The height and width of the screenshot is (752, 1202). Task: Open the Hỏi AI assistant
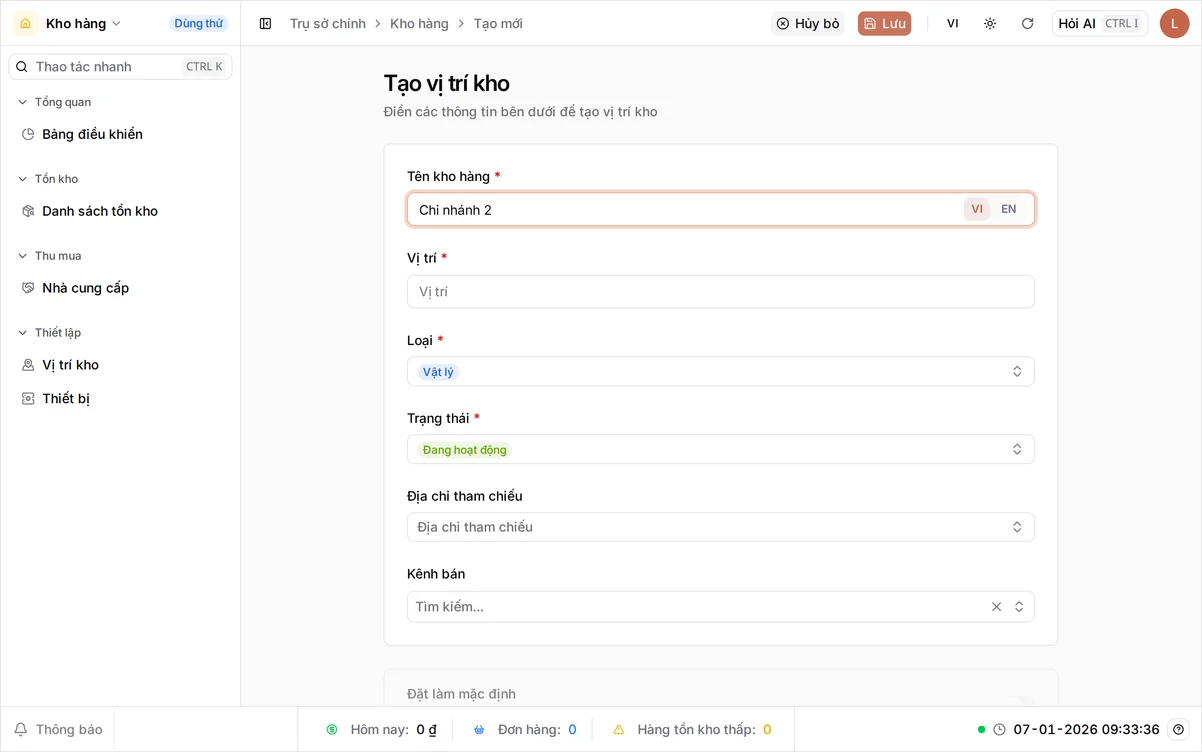click(x=1100, y=23)
